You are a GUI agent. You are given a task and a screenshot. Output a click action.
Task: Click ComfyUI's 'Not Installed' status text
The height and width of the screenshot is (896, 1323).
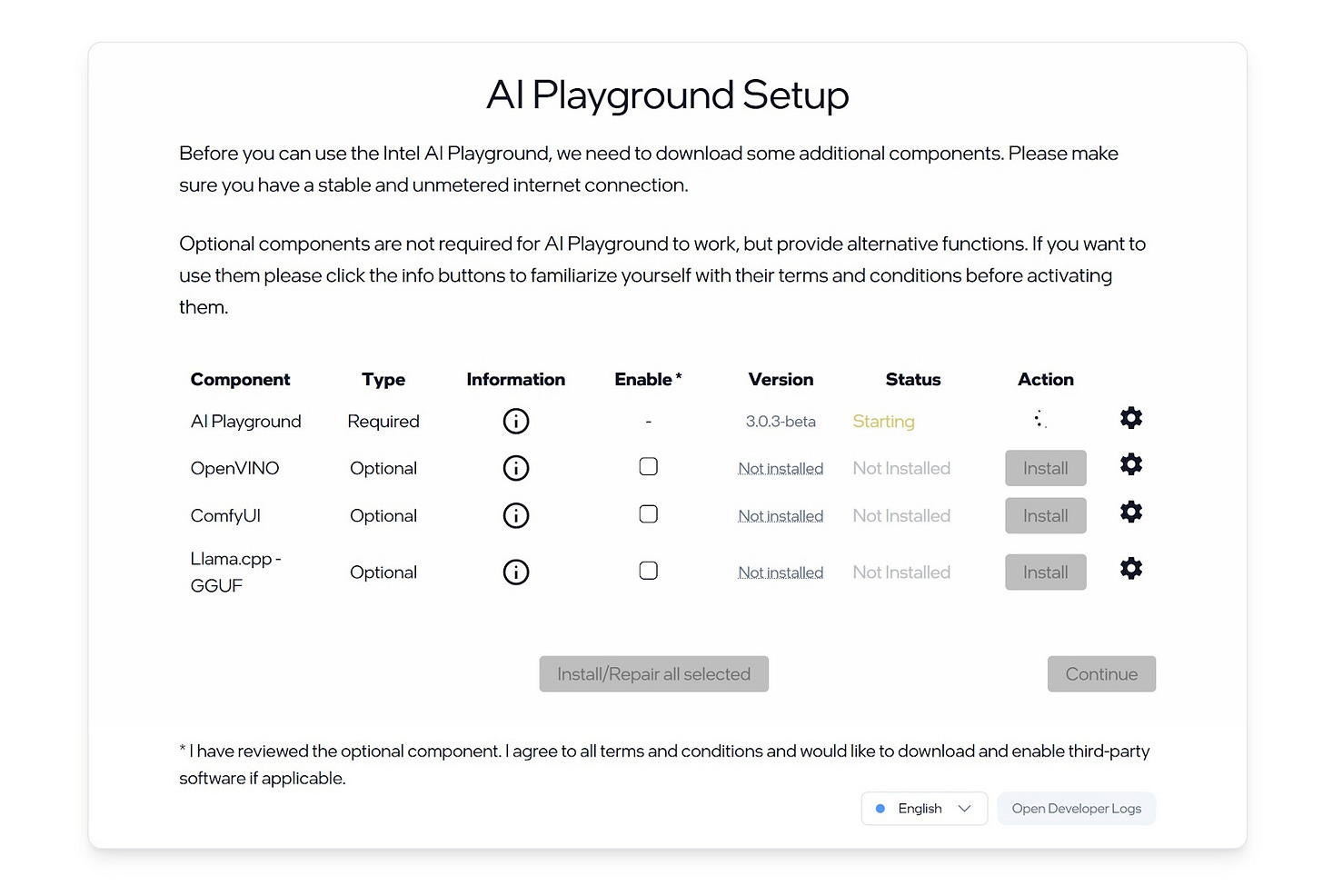coord(901,516)
